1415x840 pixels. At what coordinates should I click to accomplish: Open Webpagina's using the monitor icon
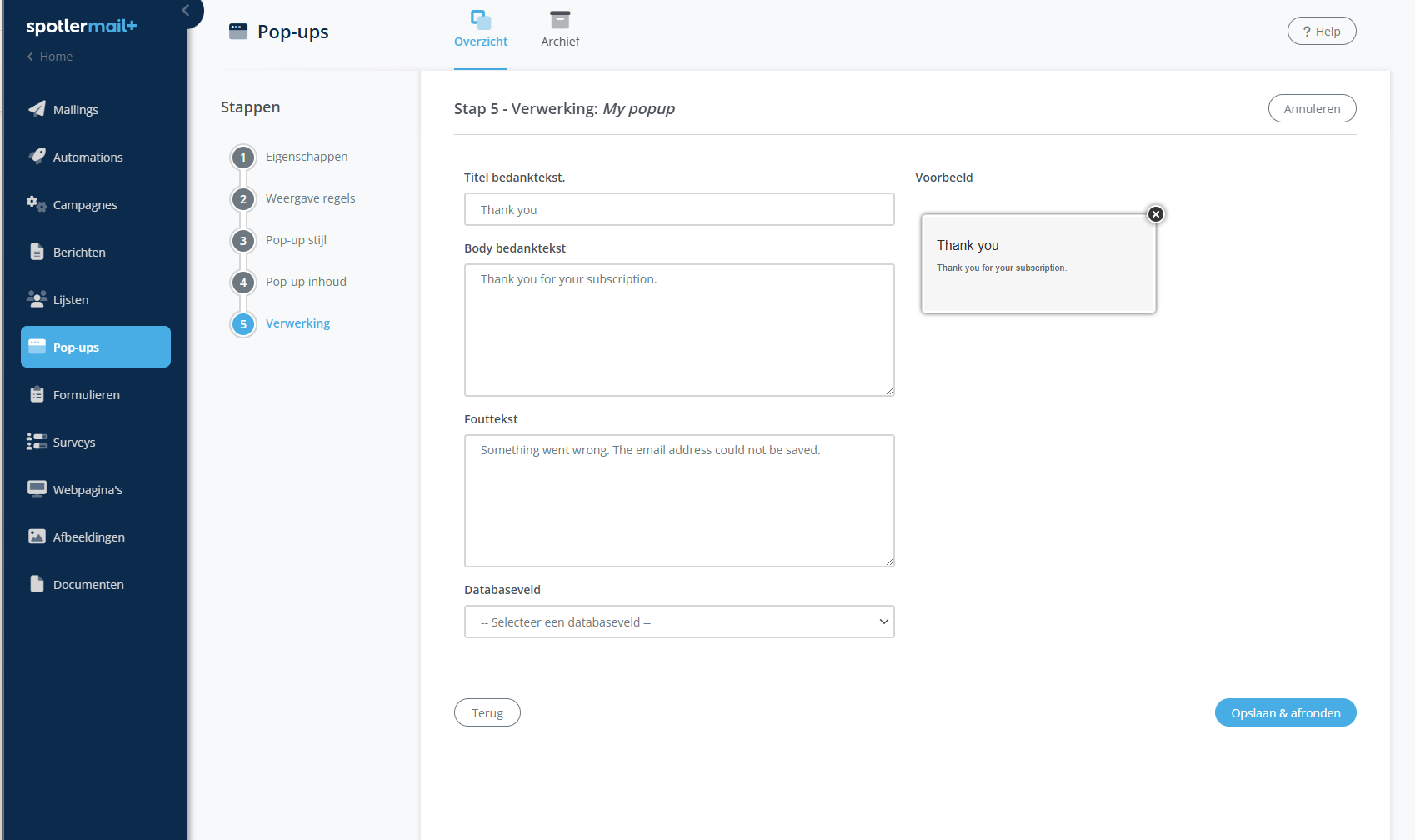point(37,489)
